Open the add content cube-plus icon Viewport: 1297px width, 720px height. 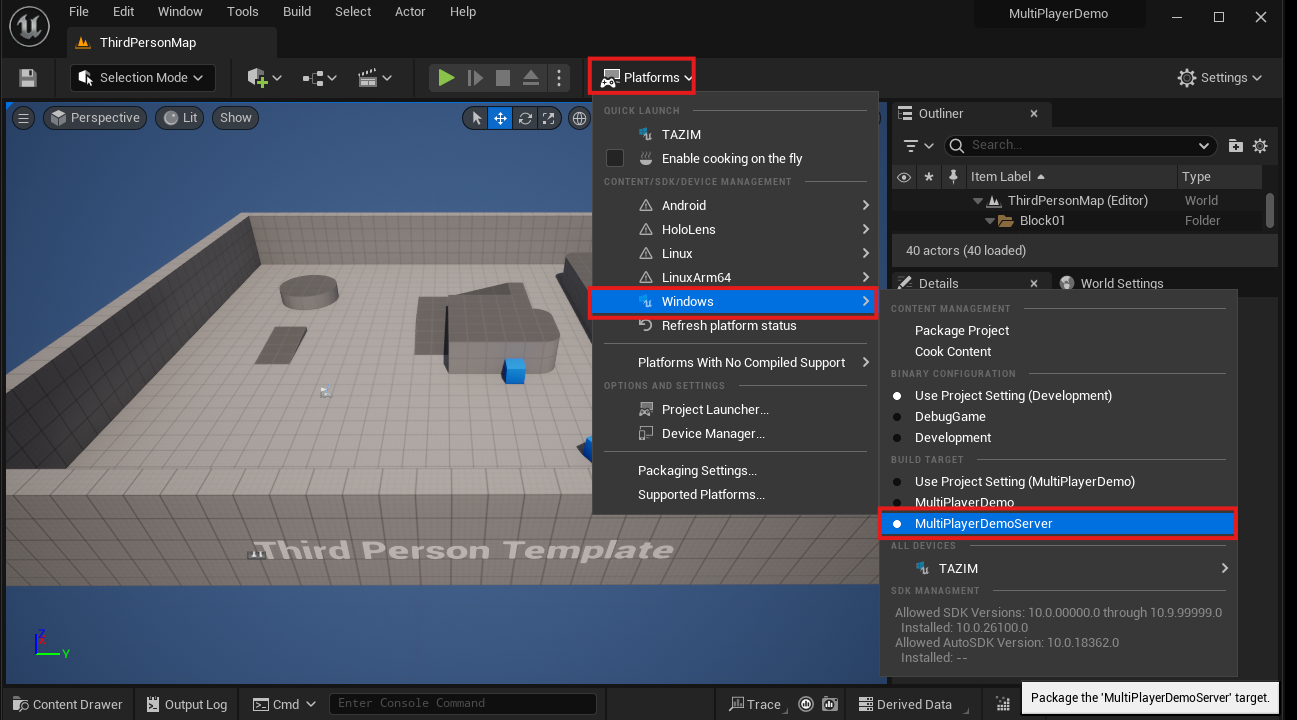pos(264,78)
